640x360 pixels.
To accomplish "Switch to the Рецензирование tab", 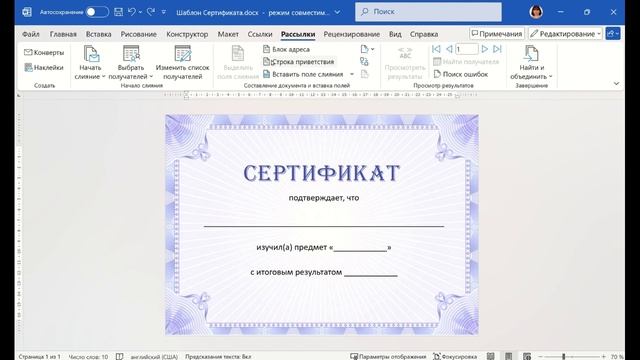I will coord(351,34).
